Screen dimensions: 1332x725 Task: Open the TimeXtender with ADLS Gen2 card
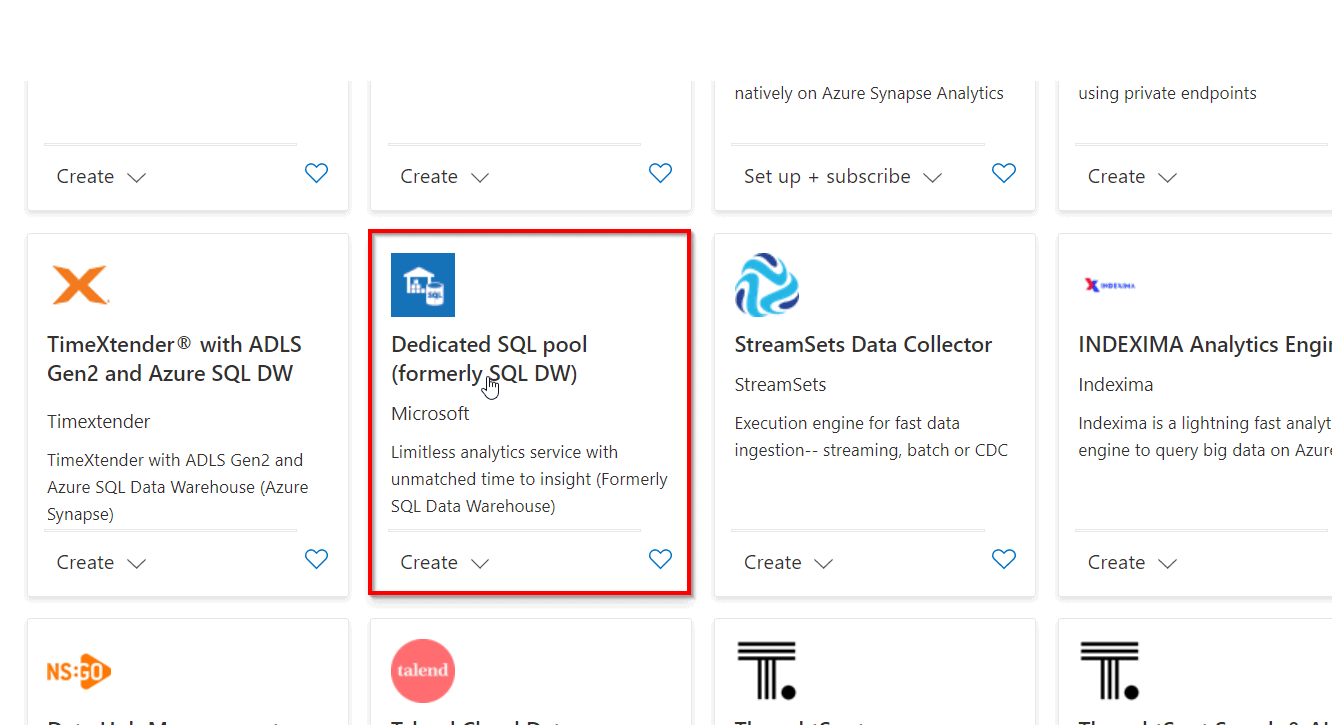[x=174, y=358]
